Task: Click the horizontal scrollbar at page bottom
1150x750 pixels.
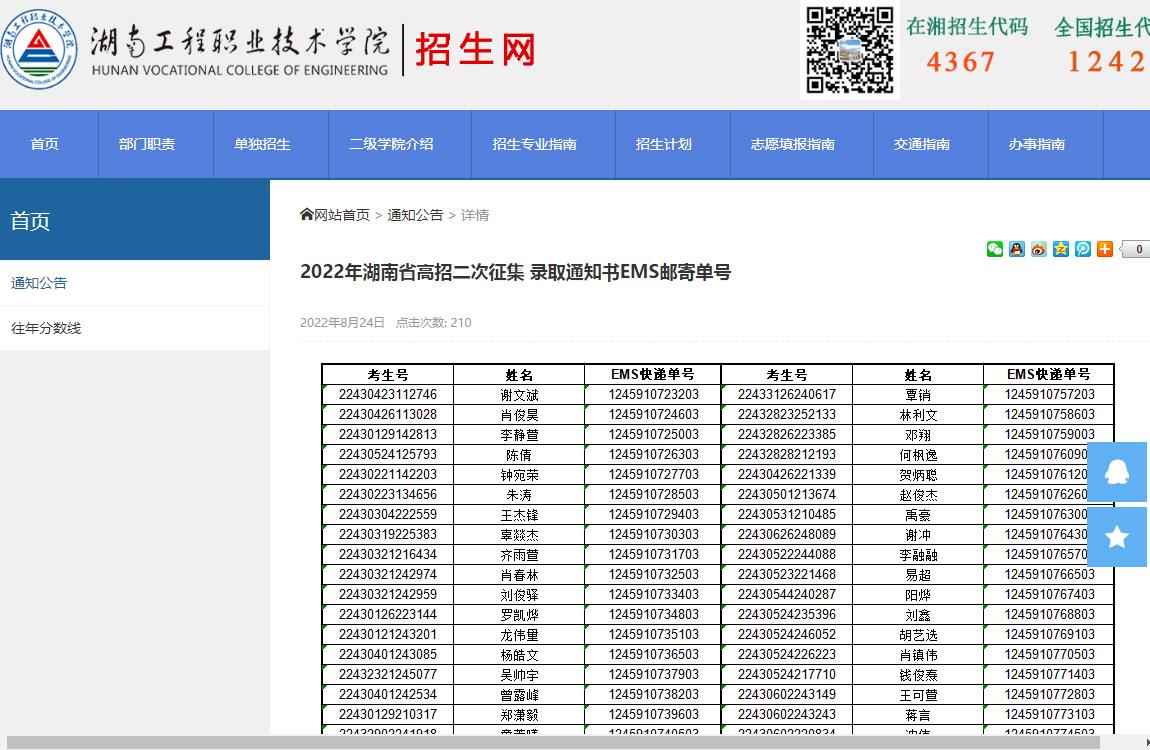Action: [x=553, y=743]
